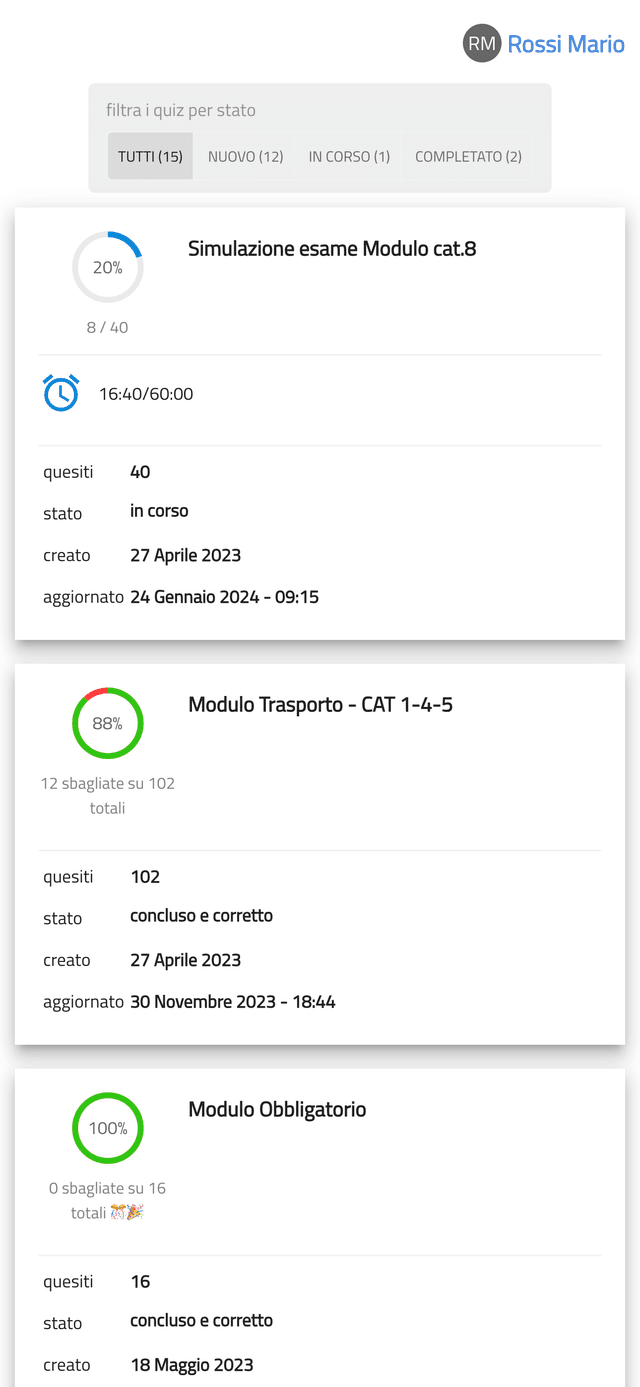Open the Modulo Obbligatorio quiz
The width and height of the screenshot is (640, 1387).
277,1110
